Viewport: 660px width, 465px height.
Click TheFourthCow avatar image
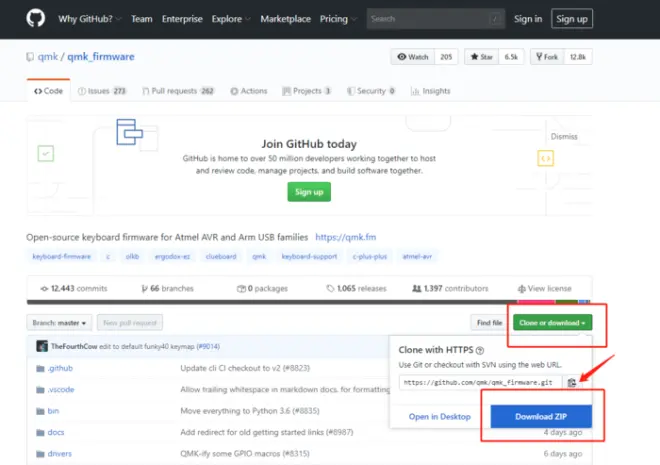(x=42, y=346)
